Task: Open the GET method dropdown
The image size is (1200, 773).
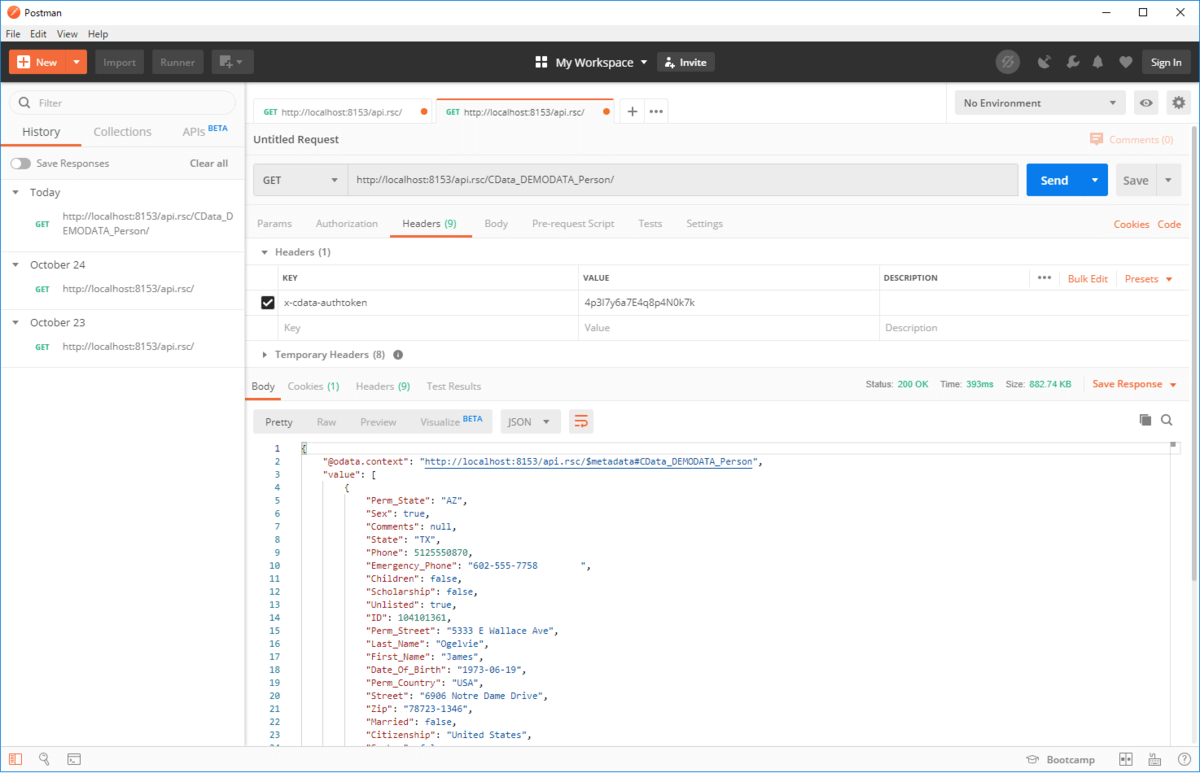Action: tap(300, 181)
